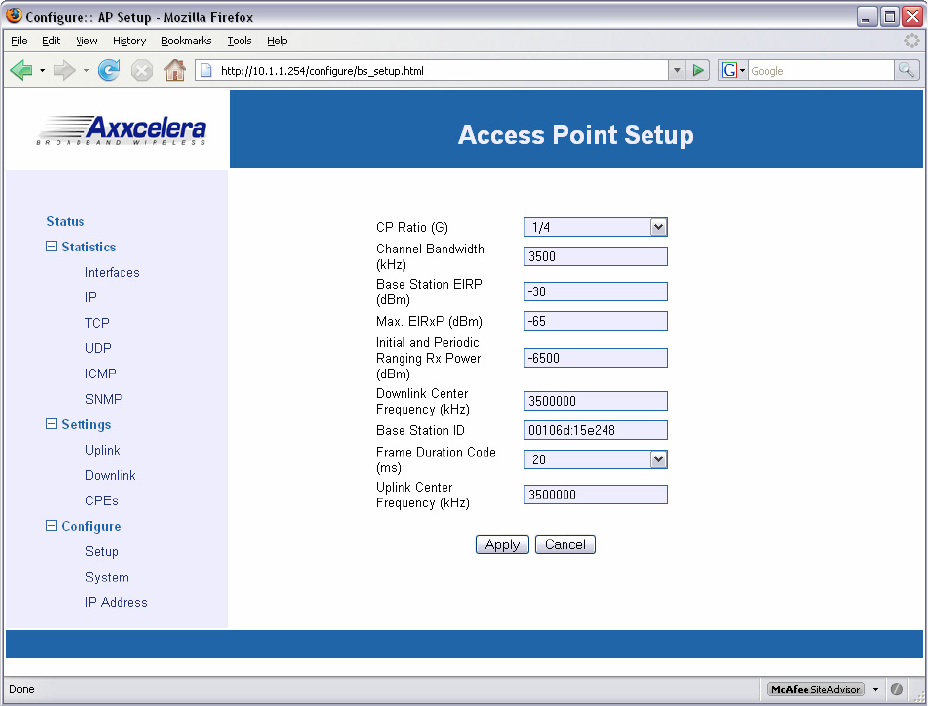Image resolution: width=928 pixels, height=706 pixels.
Task: Click the Cancel button
Action: pos(565,544)
